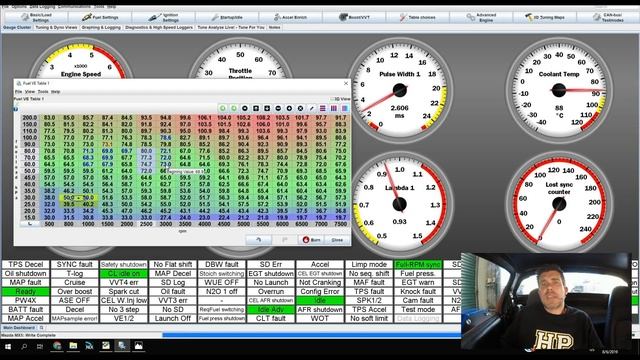Click the vertical-lines interpolate icon
The width and height of the screenshot is (640, 360).
[x=333, y=108]
